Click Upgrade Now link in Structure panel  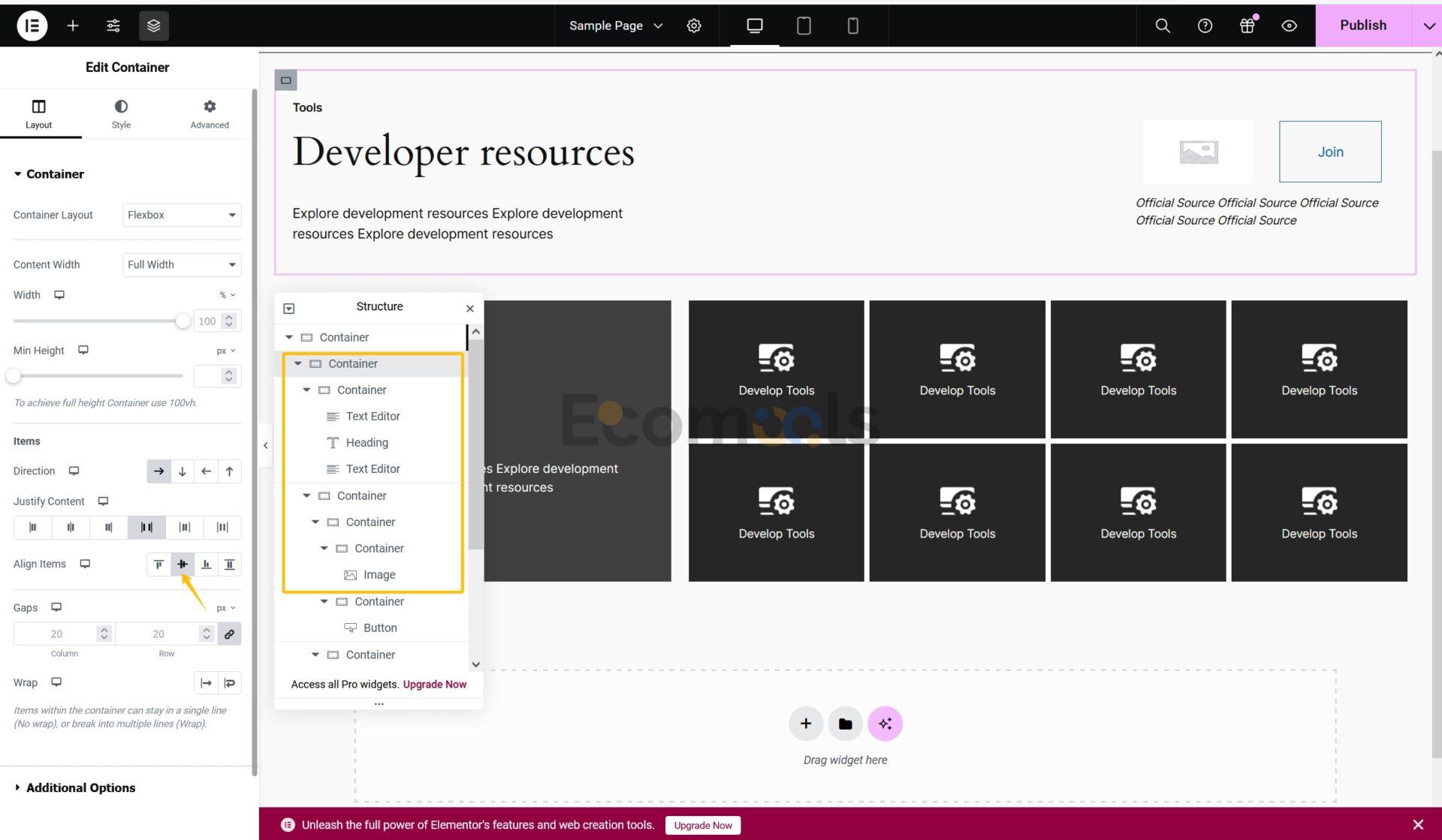coord(434,685)
